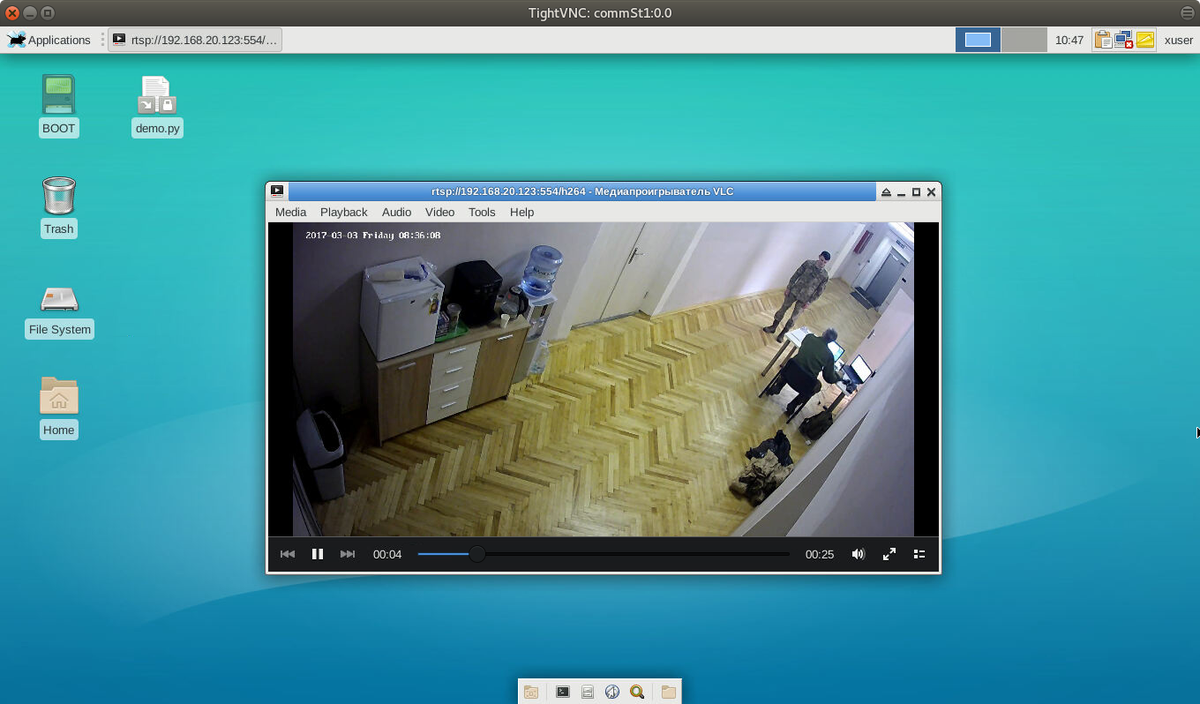The width and height of the screenshot is (1200, 704).
Task: Open the file manager cabinet dock icon
Action: (x=588, y=692)
